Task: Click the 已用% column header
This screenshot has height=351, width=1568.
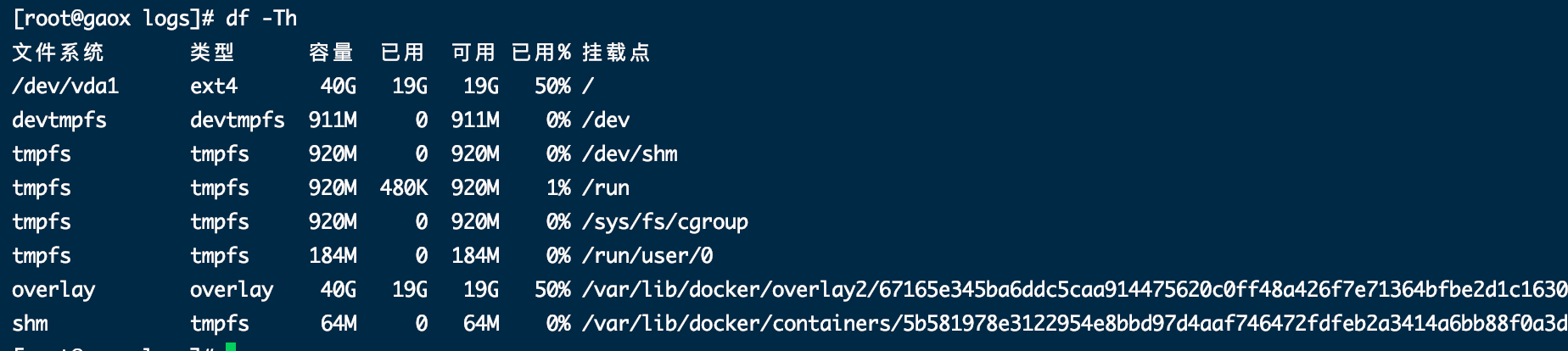Action: coord(541,53)
